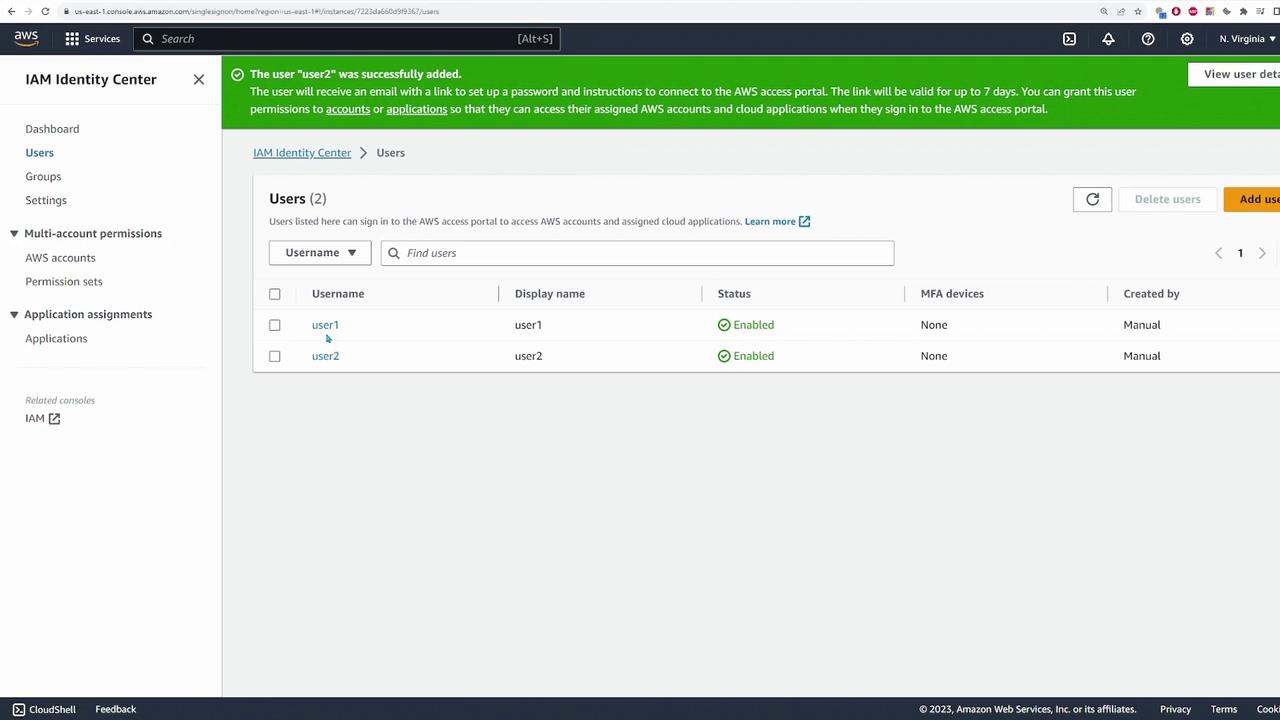Go to the previous page of users
The width and height of the screenshot is (1280, 720).
(1218, 253)
